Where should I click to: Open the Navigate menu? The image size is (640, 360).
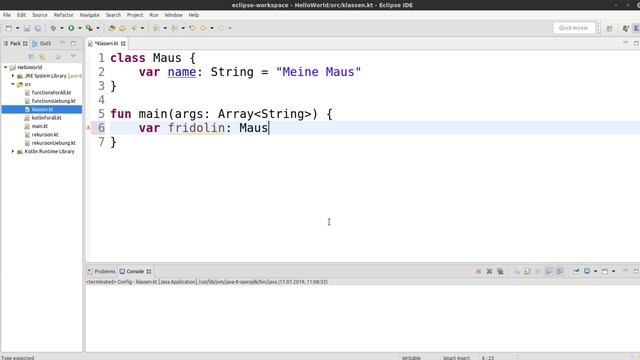pyautogui.click(x=89, y=15)
